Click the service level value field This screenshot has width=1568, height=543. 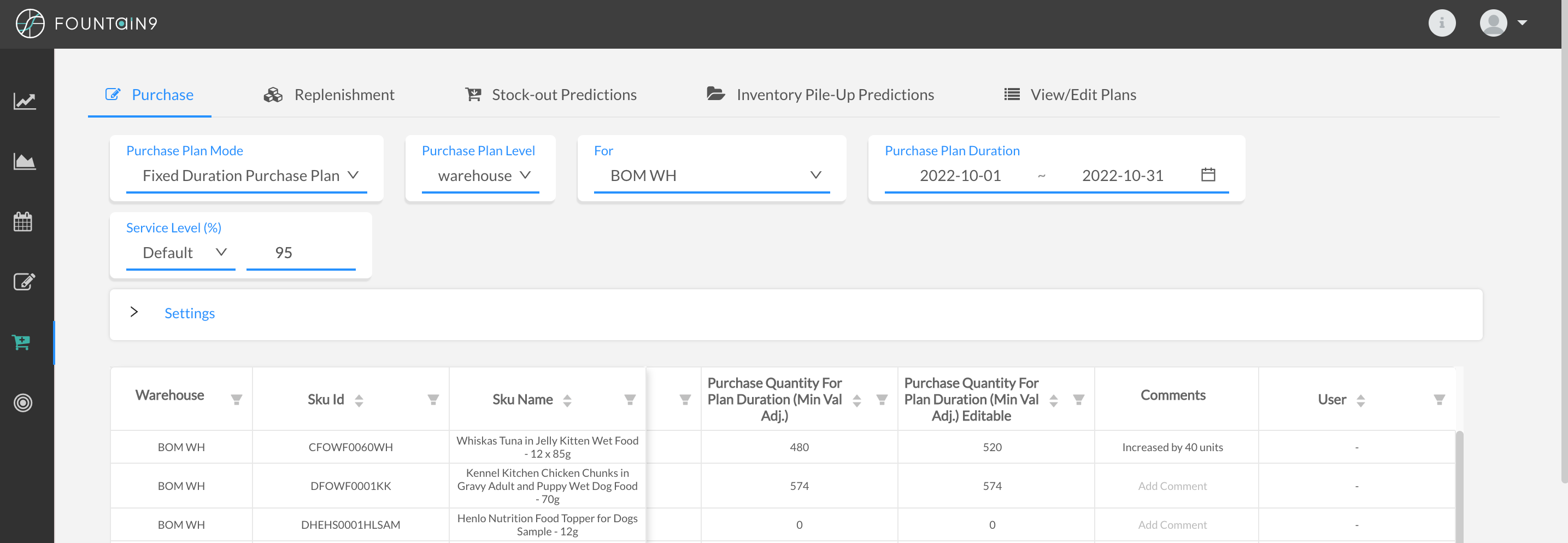301,253
